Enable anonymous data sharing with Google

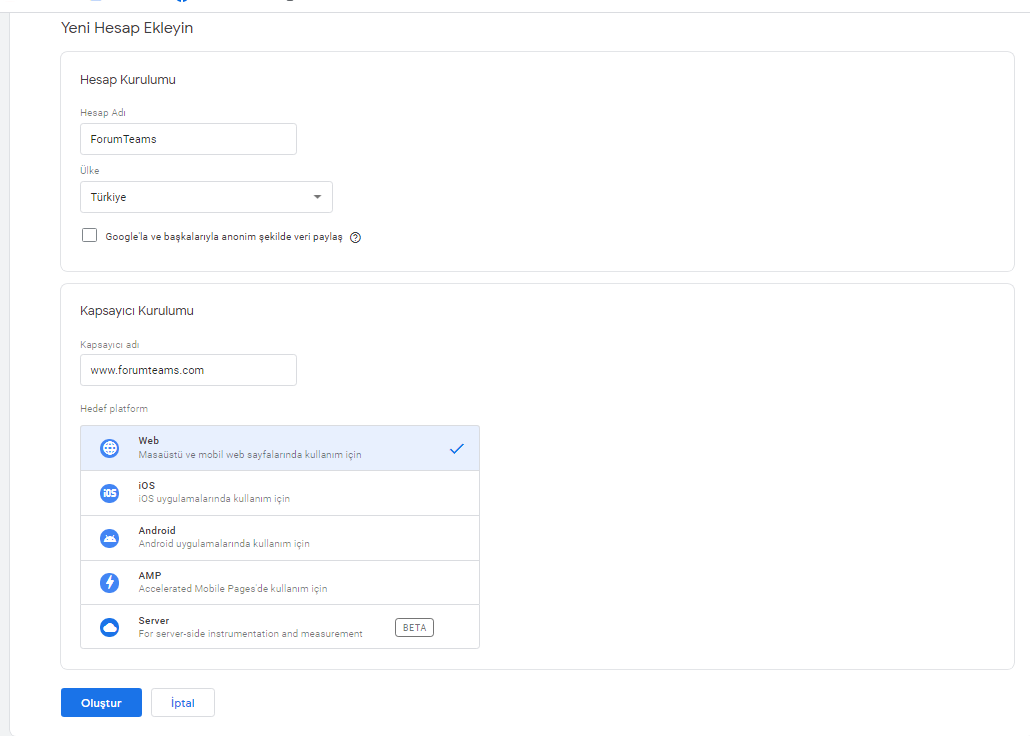click(89, 234)
